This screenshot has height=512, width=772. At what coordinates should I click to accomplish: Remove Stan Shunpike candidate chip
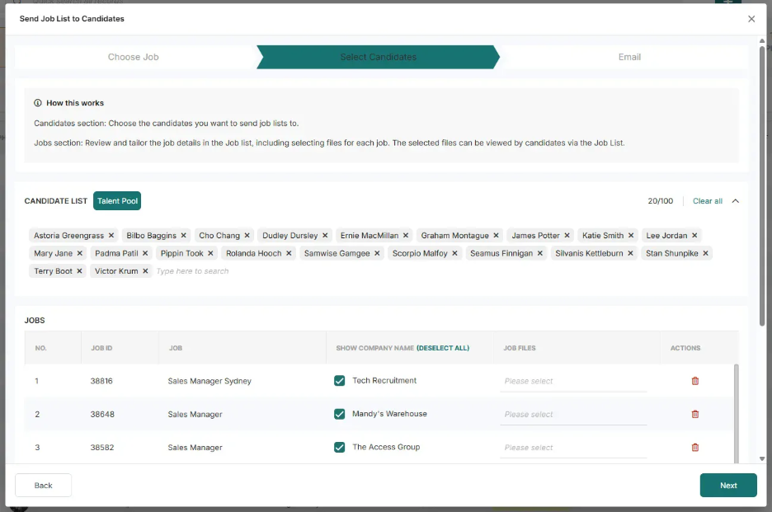pos(706,254)
